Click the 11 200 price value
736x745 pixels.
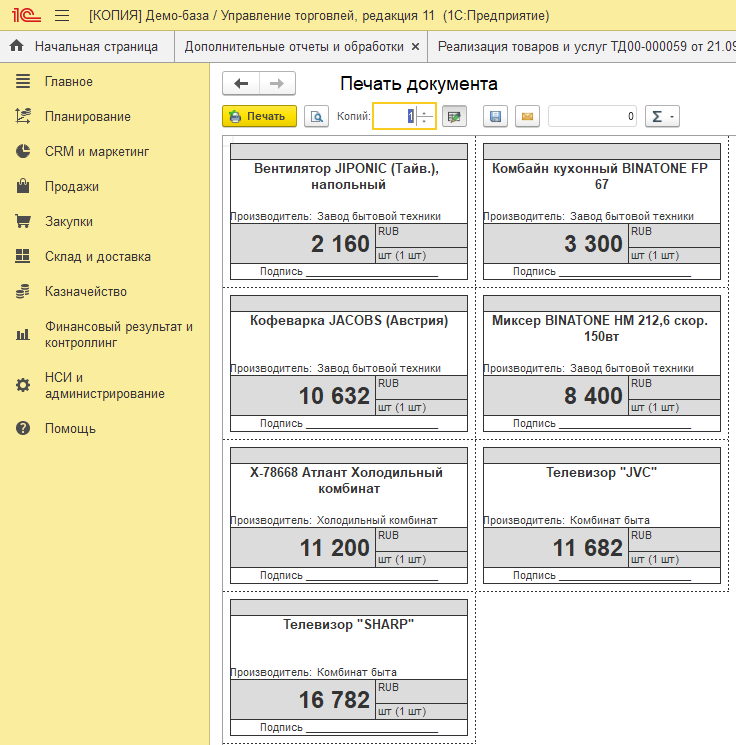click(x=334, y=548)
